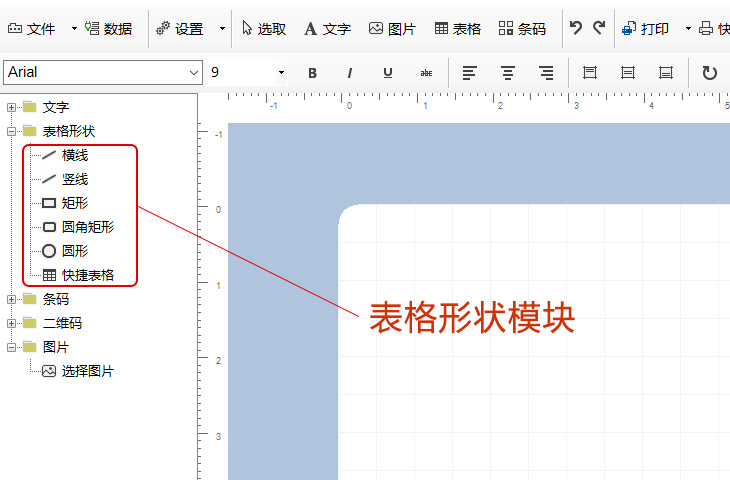
Task: Expand the 条码 tree folder
Action: pyautogui.click(x=12, y=299)
